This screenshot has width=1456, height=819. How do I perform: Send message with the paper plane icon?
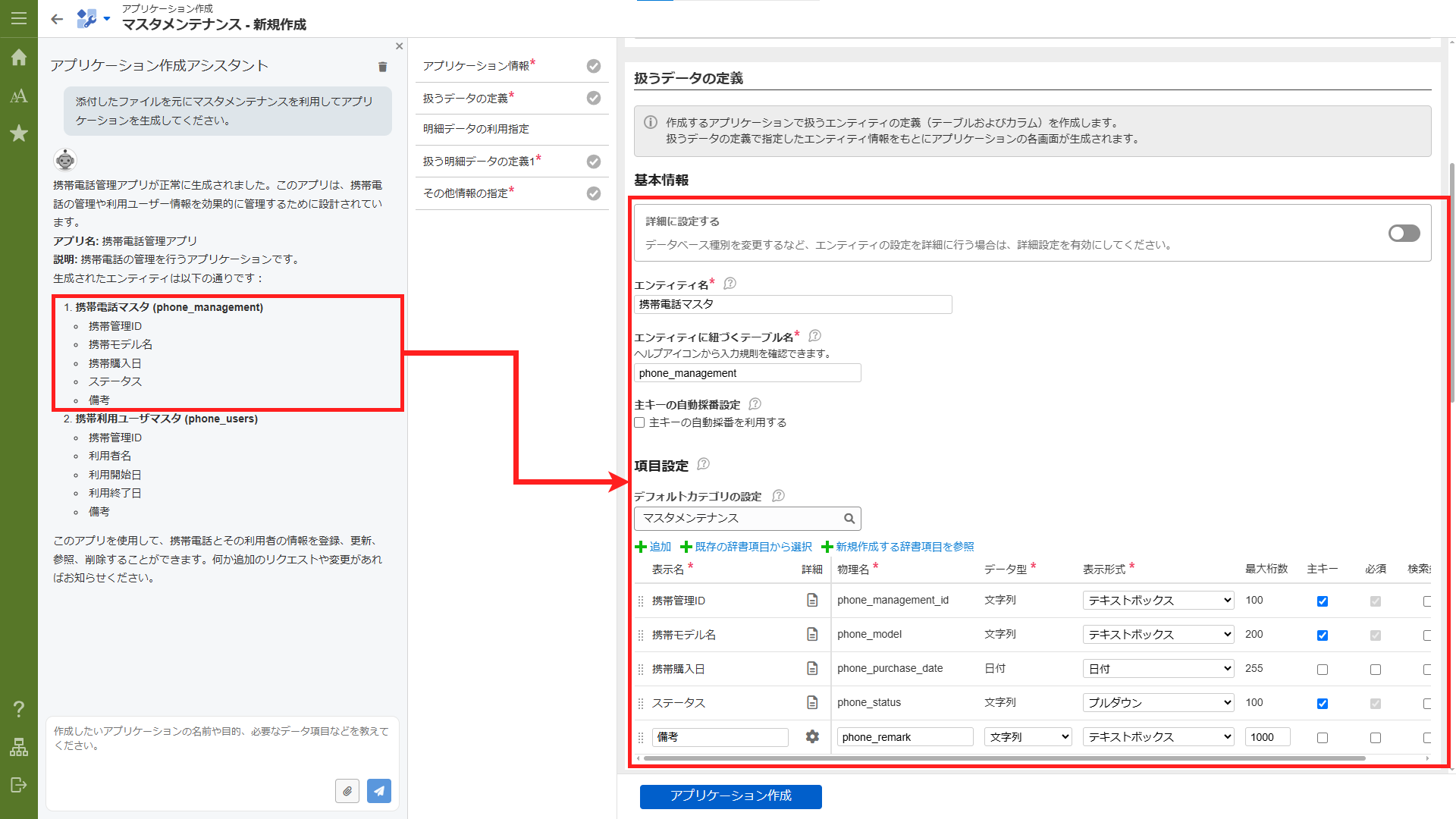[378, 791]
